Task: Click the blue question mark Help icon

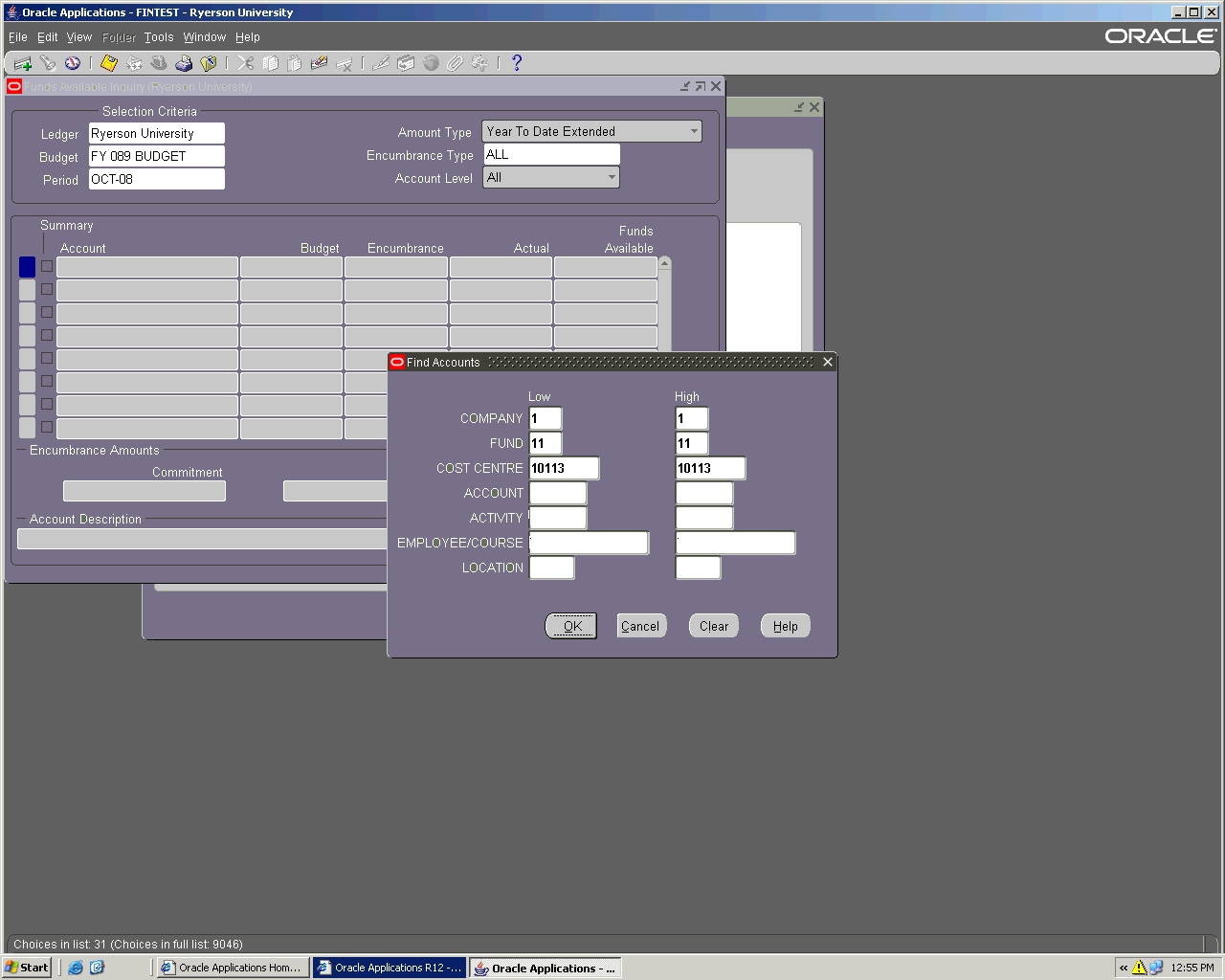Action: click(517, 63)
